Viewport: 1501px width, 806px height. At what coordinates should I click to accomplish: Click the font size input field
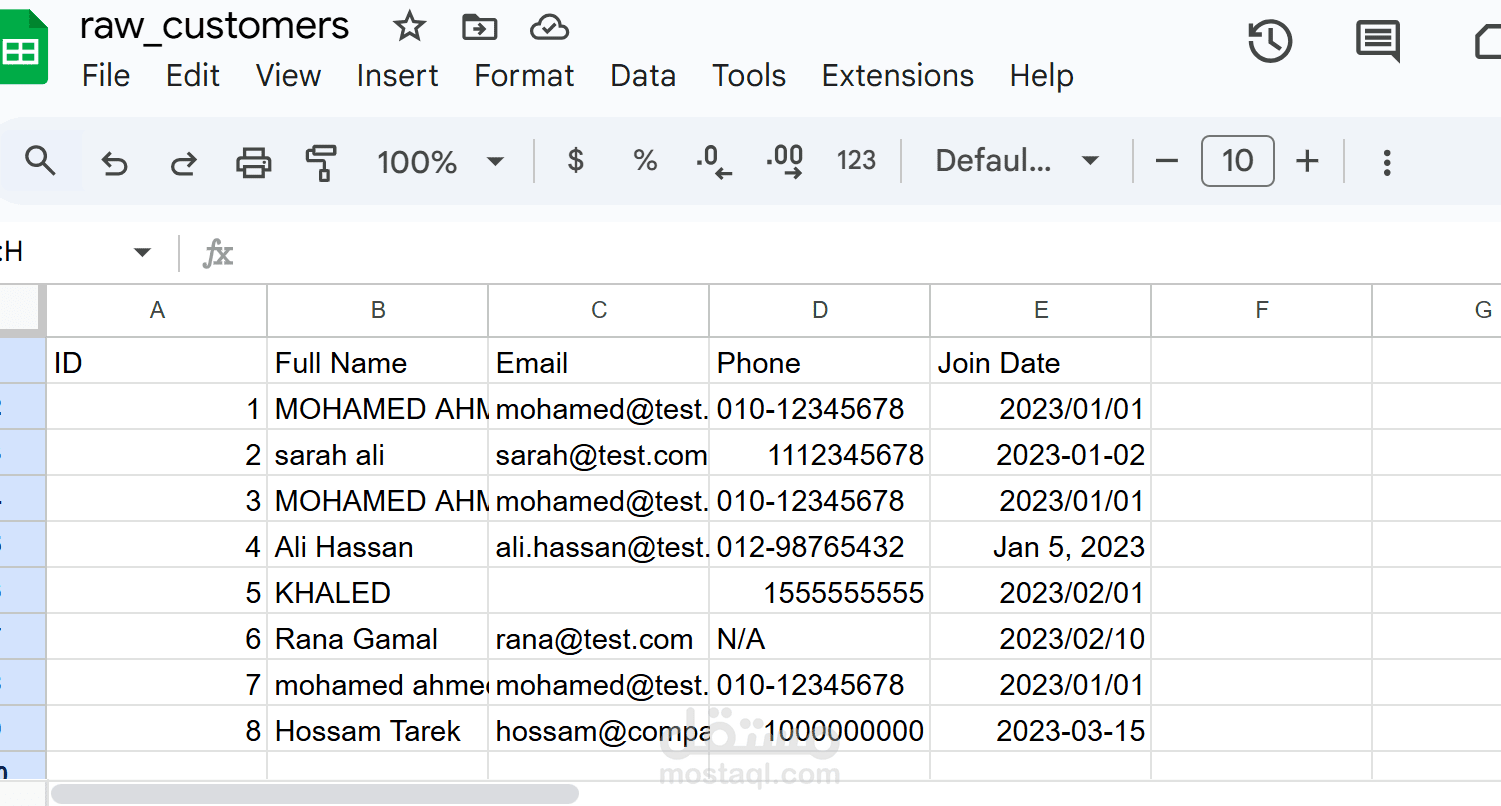click(x=1237, y=161)
